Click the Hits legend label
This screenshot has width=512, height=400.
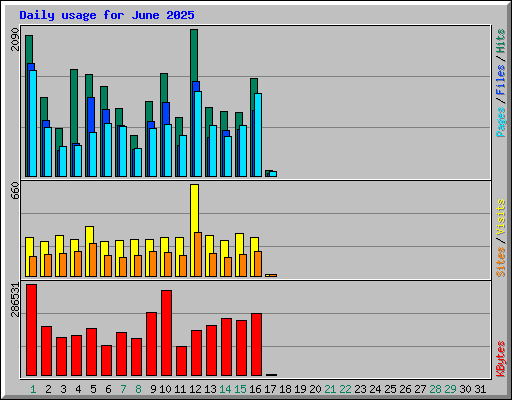[501, 41]
